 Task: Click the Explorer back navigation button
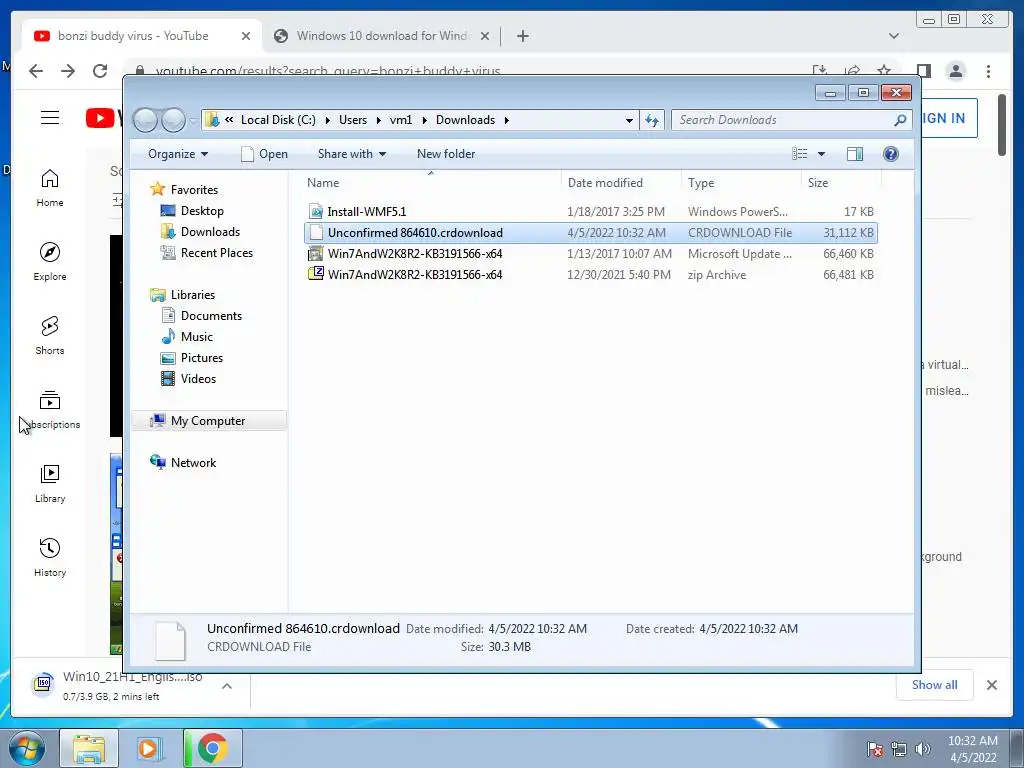click(x=146, y=120)
